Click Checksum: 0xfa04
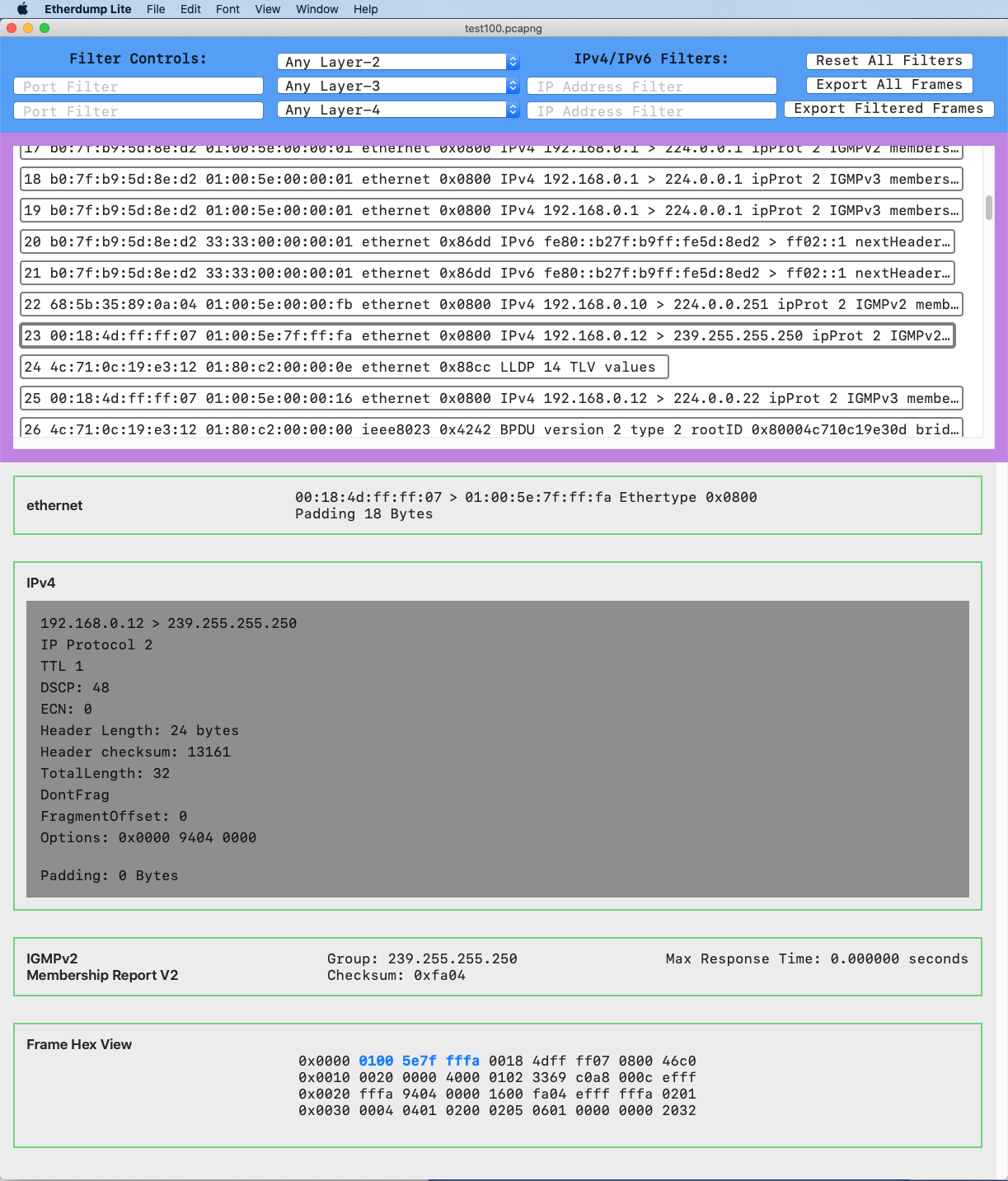This screenshot has height=1181, width=1008. click(396, 975)
